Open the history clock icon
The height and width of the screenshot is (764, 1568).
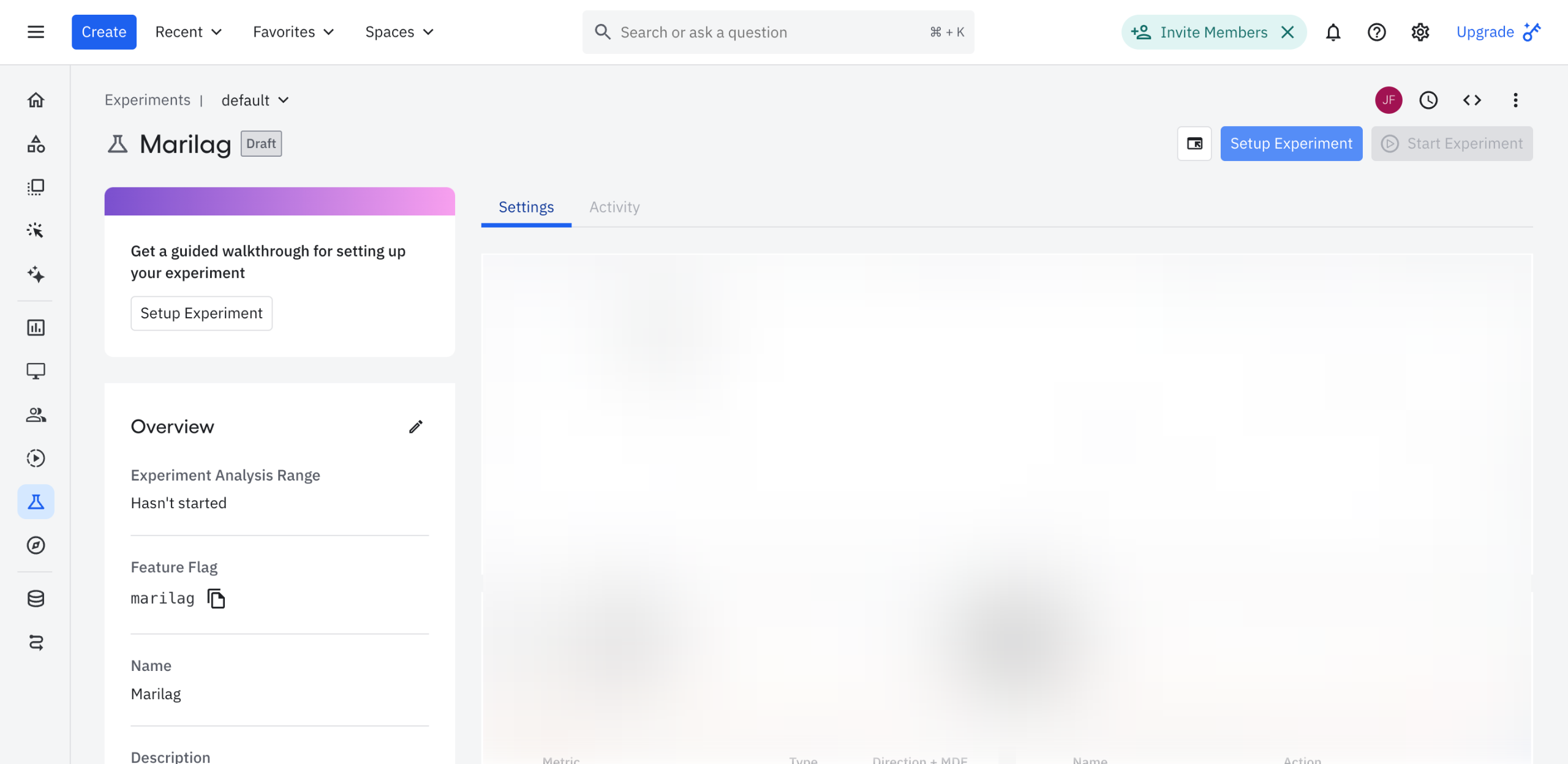tap(1428, 100)
